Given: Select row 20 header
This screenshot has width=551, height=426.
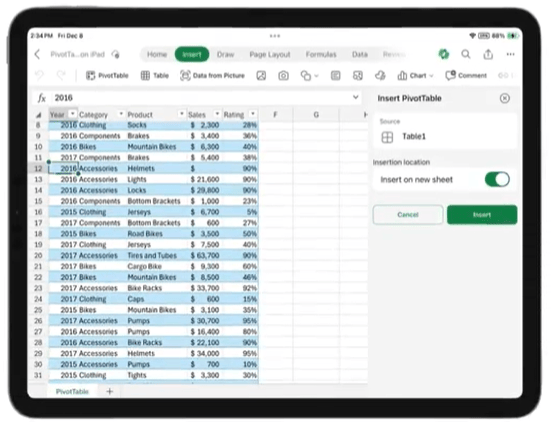Looking at the screenshot, I should [38, 256].
